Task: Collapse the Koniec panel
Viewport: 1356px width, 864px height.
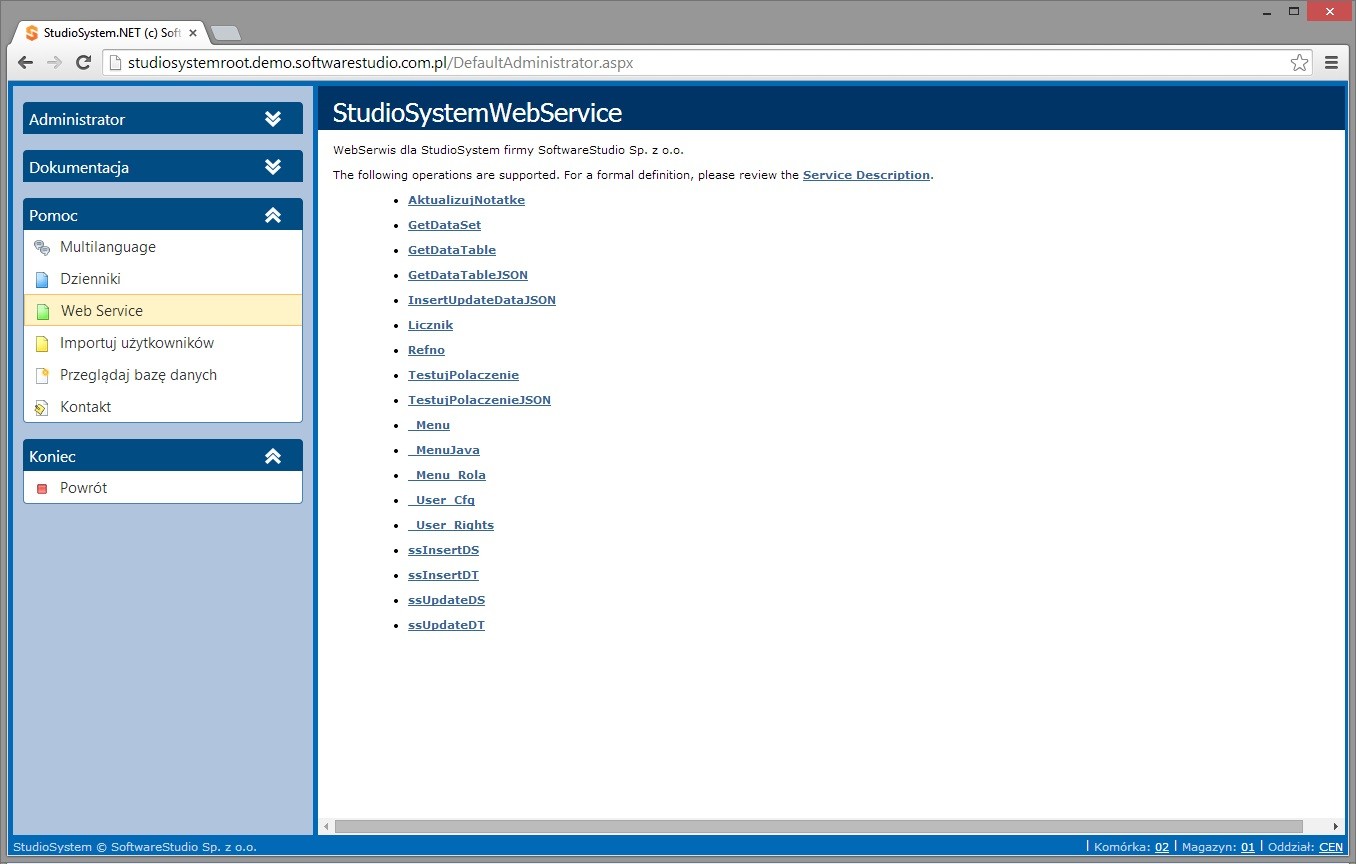Action: 163,456
